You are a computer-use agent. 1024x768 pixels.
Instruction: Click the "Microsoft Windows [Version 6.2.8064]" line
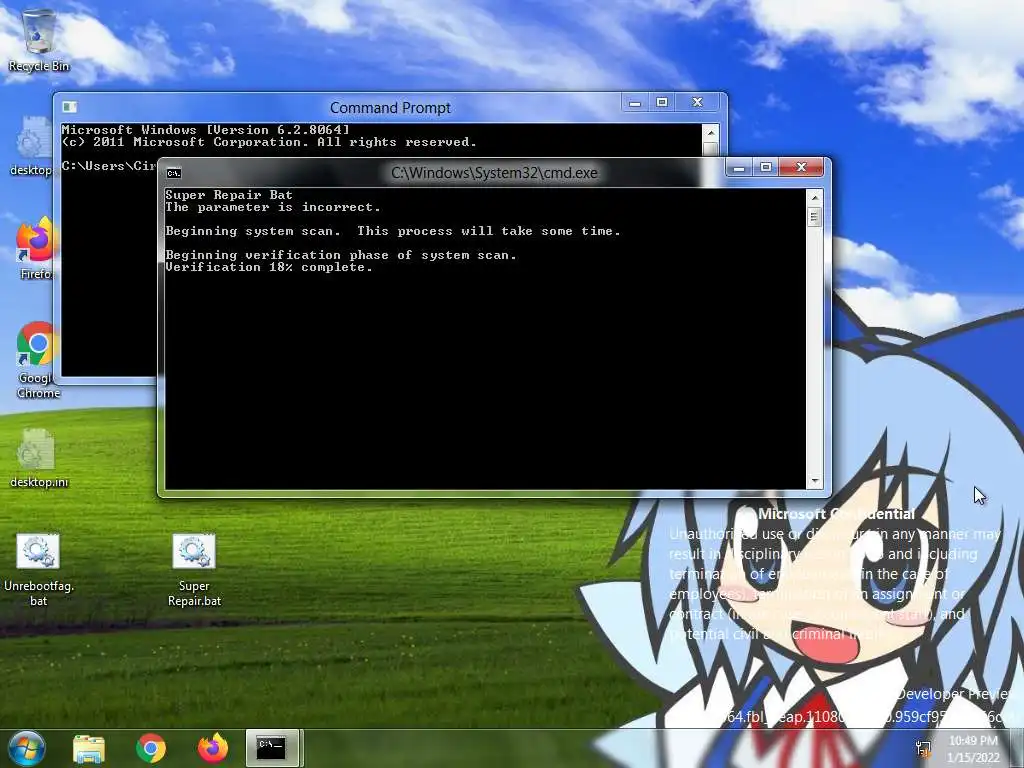pos(206,130)
